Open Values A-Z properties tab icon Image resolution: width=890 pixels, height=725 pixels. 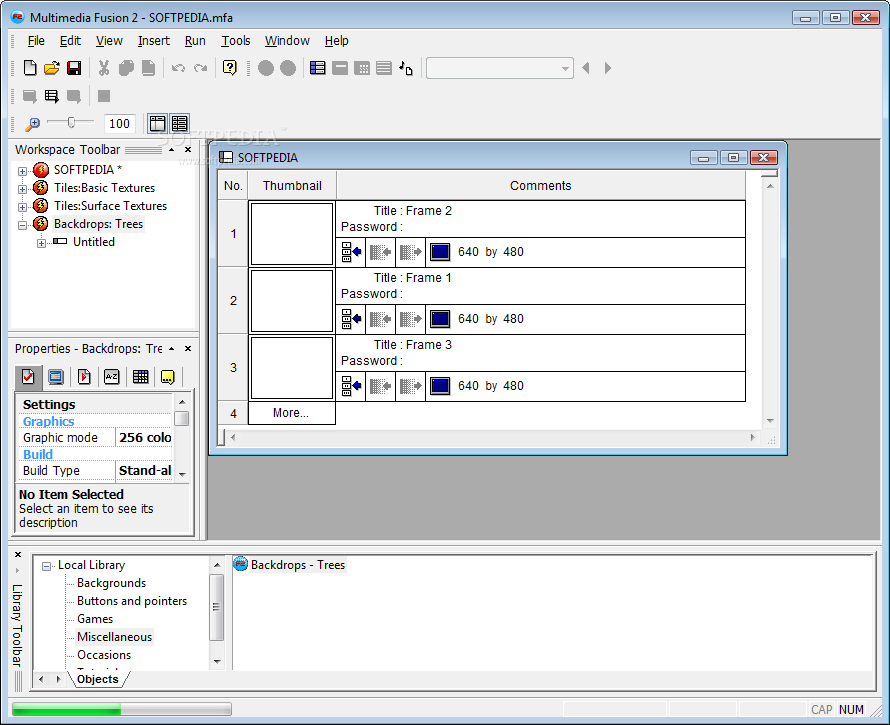coord(112,376)
